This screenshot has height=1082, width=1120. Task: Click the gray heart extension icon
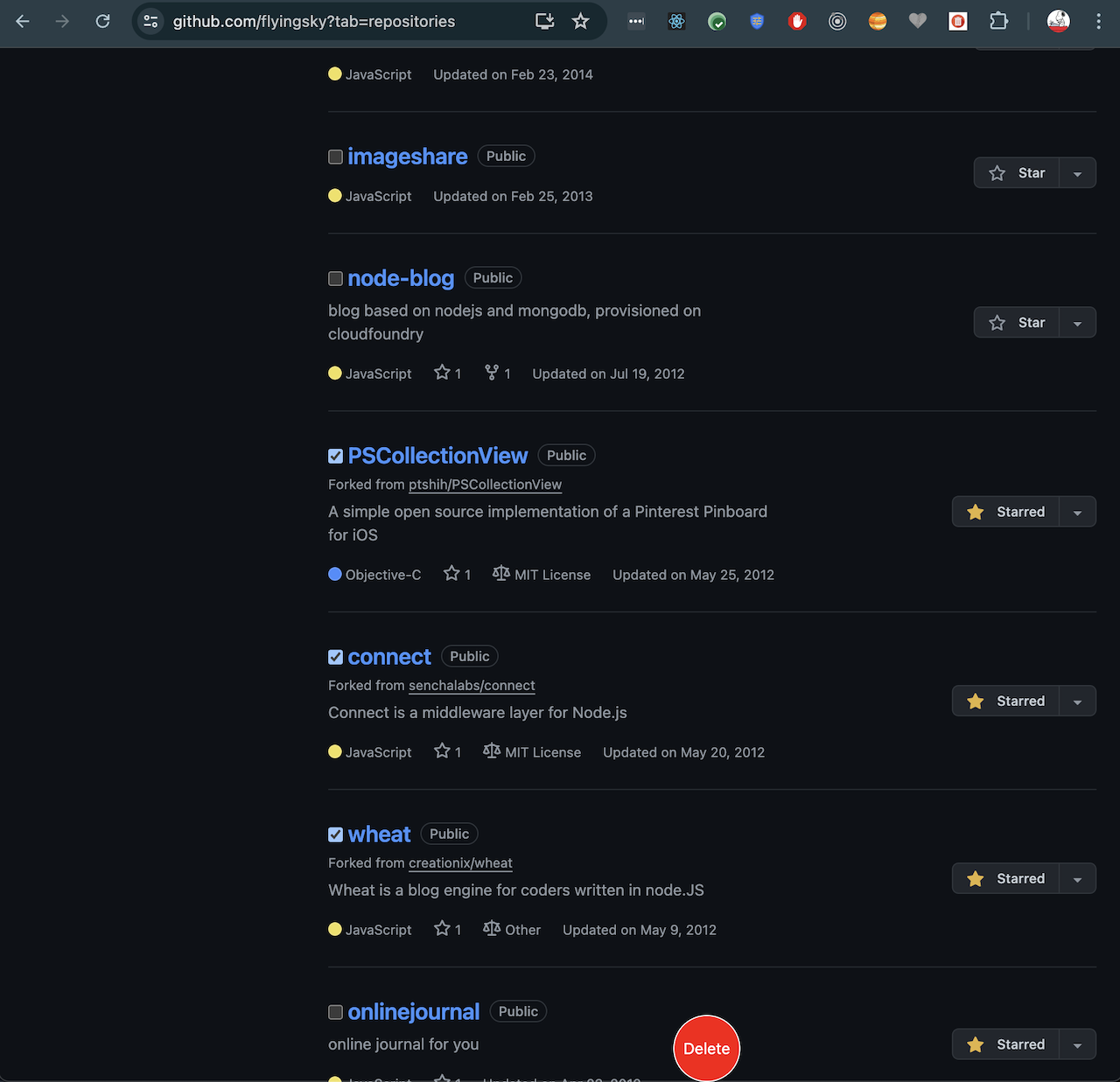[918, 21]
